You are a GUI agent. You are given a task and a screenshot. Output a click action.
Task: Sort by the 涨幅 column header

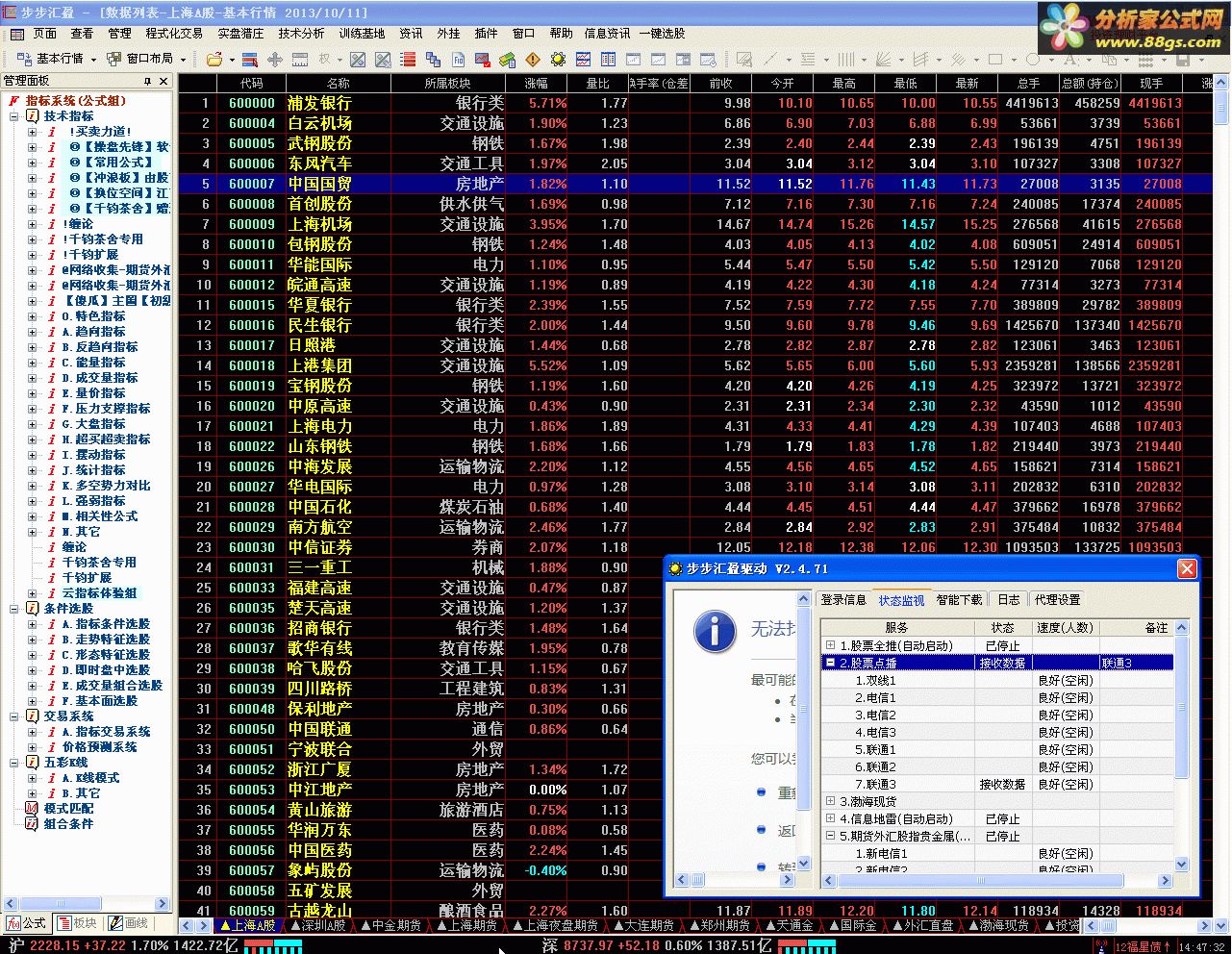(536, 84)
